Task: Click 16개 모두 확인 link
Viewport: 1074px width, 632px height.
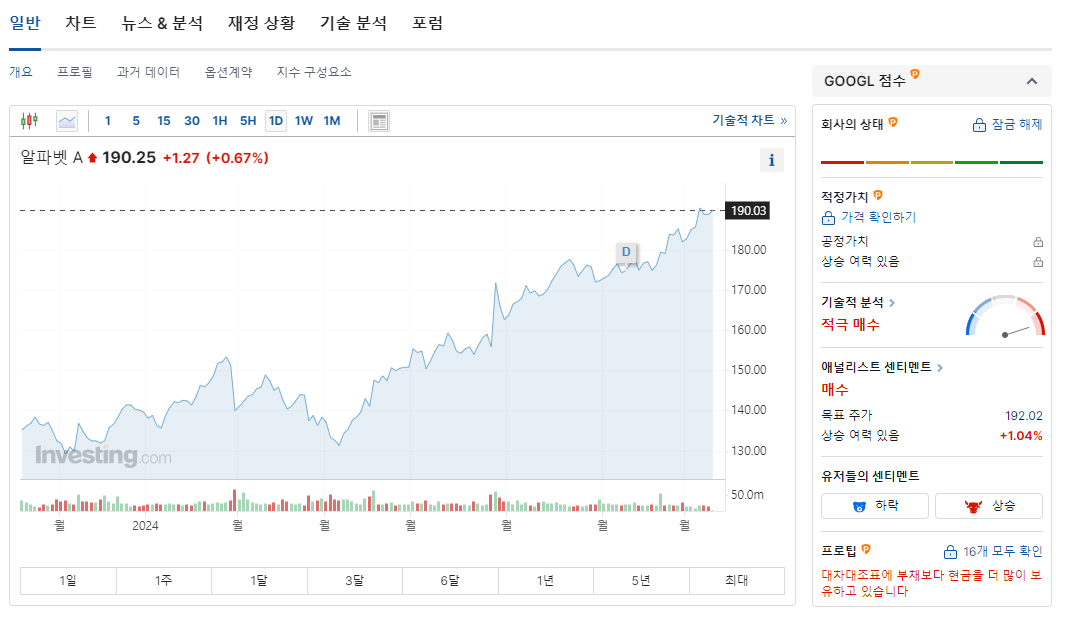Action: (x=993, y=551)
